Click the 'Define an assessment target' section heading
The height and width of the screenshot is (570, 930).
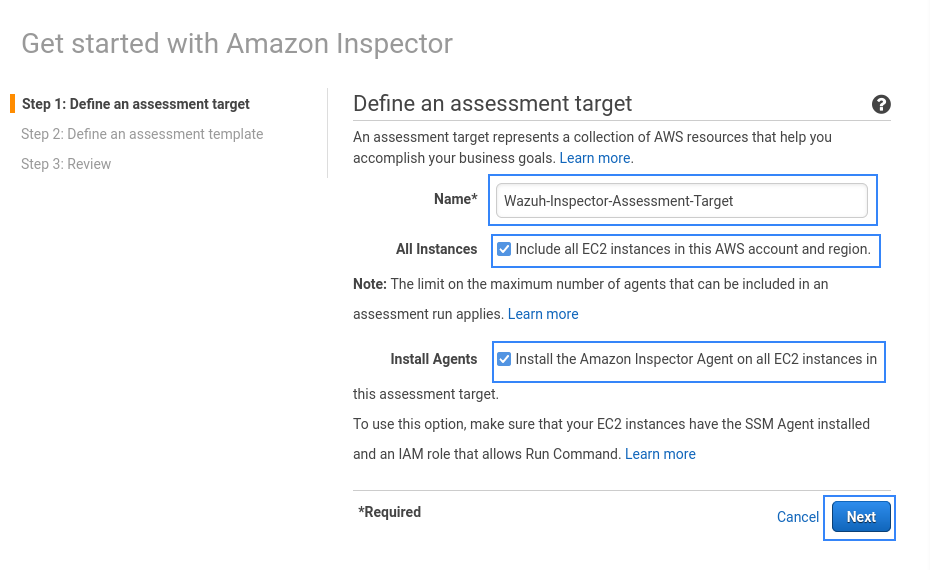[x=492, y=104]
